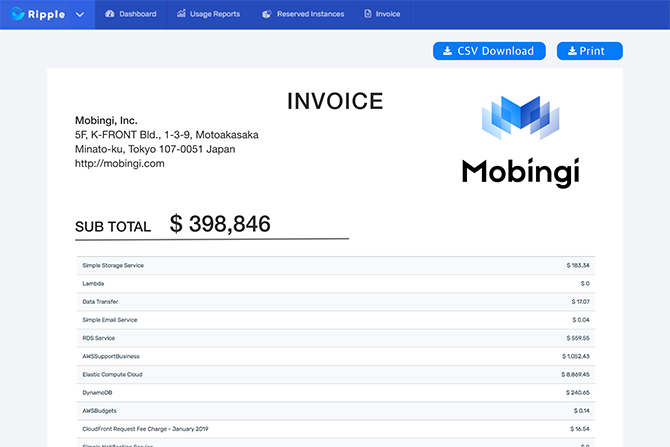Click the Invoice document icon
The width and height of the screenshot is (670, 447).
(x=367, y=14)
